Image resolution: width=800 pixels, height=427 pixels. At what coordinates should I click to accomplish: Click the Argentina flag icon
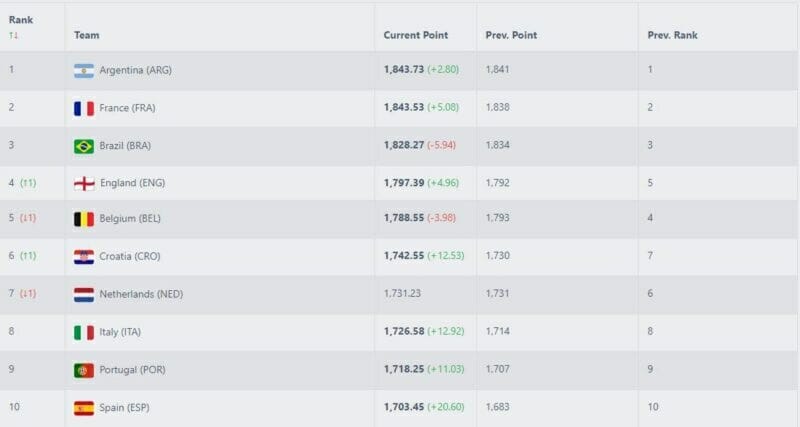tap(84, 70)
